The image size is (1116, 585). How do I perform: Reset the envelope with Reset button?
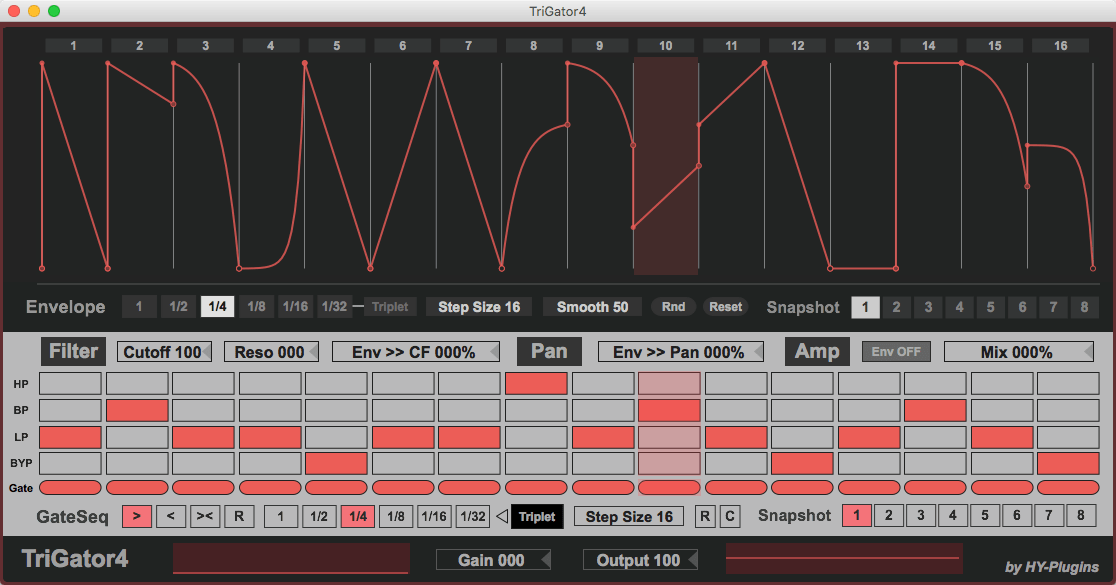(x=725, y=307)
